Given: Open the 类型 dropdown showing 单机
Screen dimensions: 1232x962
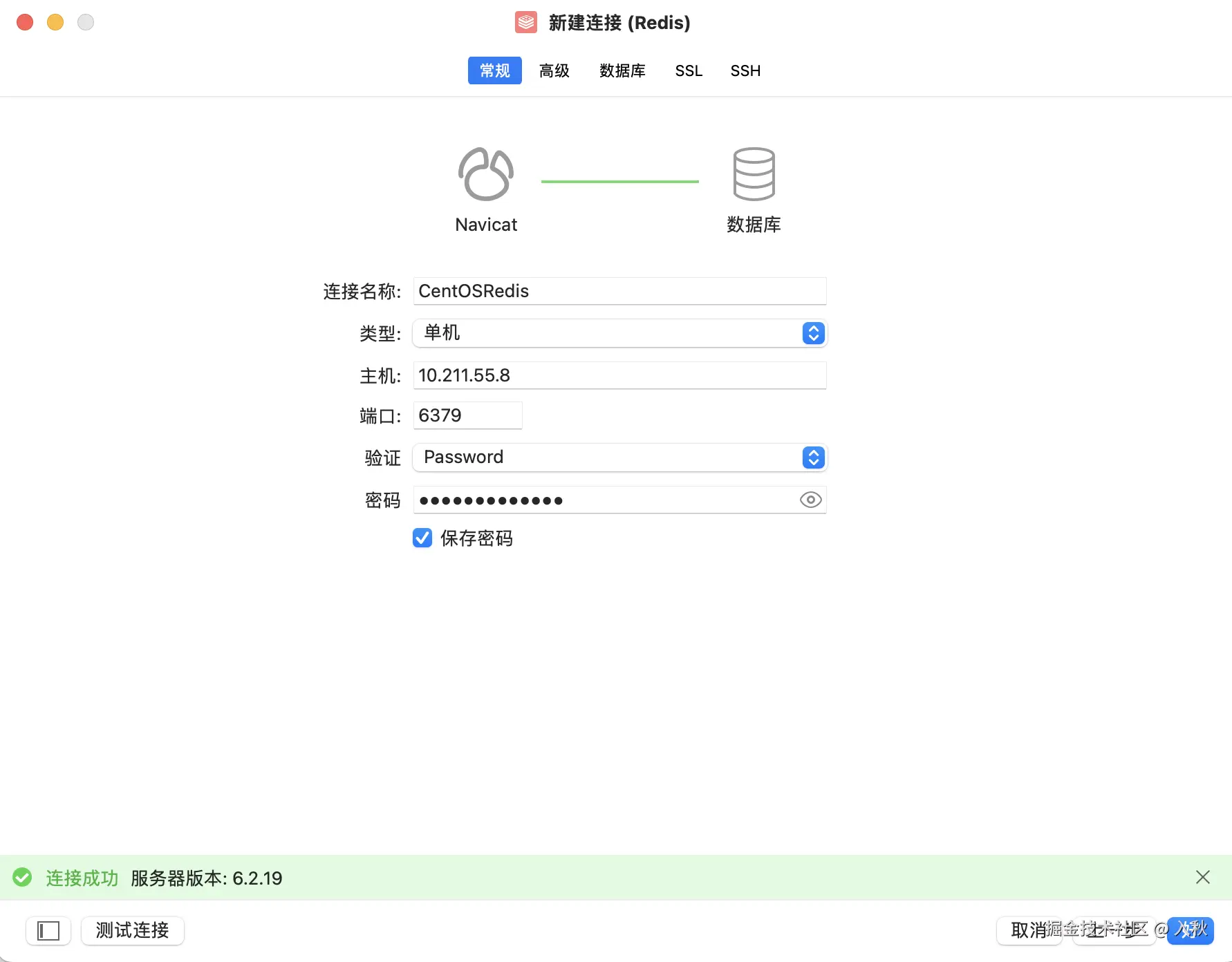Looking at the screenshot, I should 619,333.
